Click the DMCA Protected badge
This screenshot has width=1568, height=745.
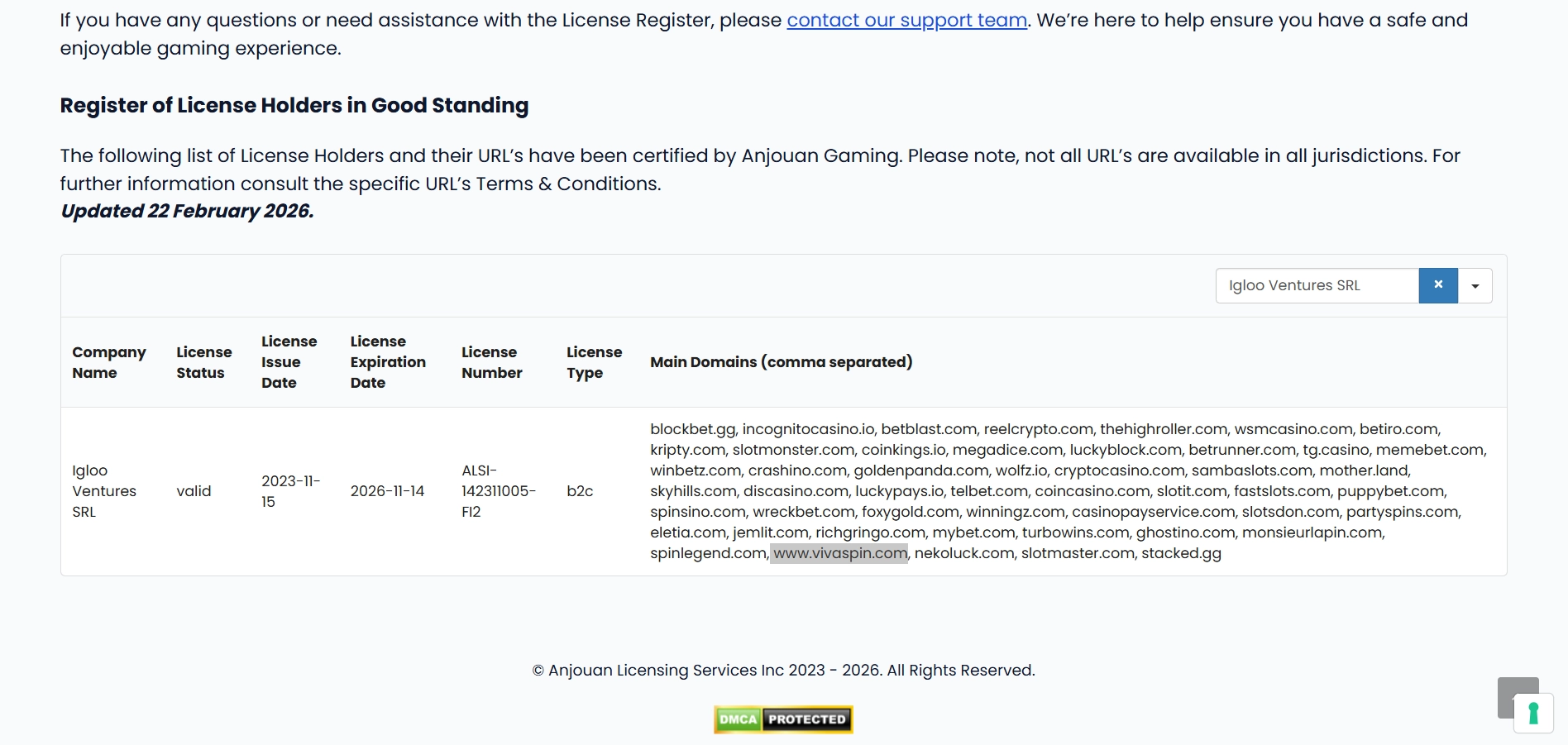(x=783, y=719)
